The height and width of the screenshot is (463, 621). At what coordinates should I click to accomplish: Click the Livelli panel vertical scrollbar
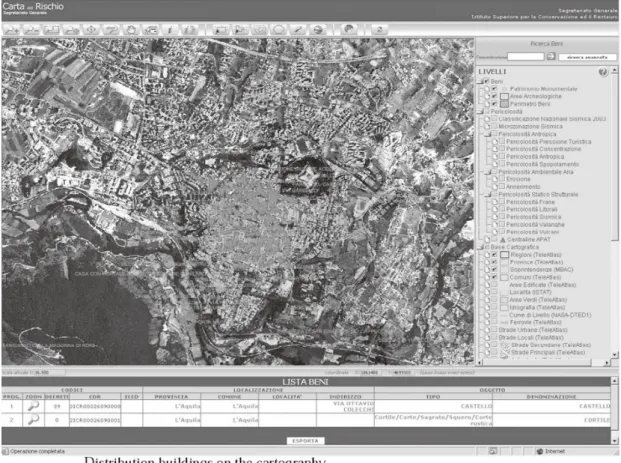[614, 212]
